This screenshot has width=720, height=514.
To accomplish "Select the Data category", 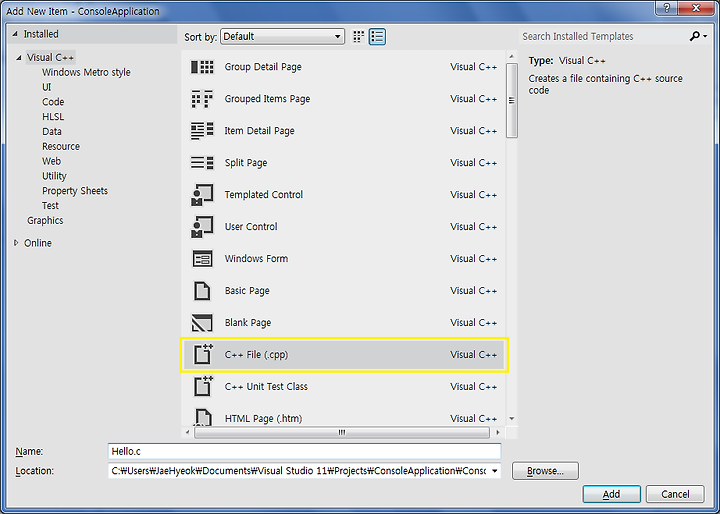I will click(52, 131).
